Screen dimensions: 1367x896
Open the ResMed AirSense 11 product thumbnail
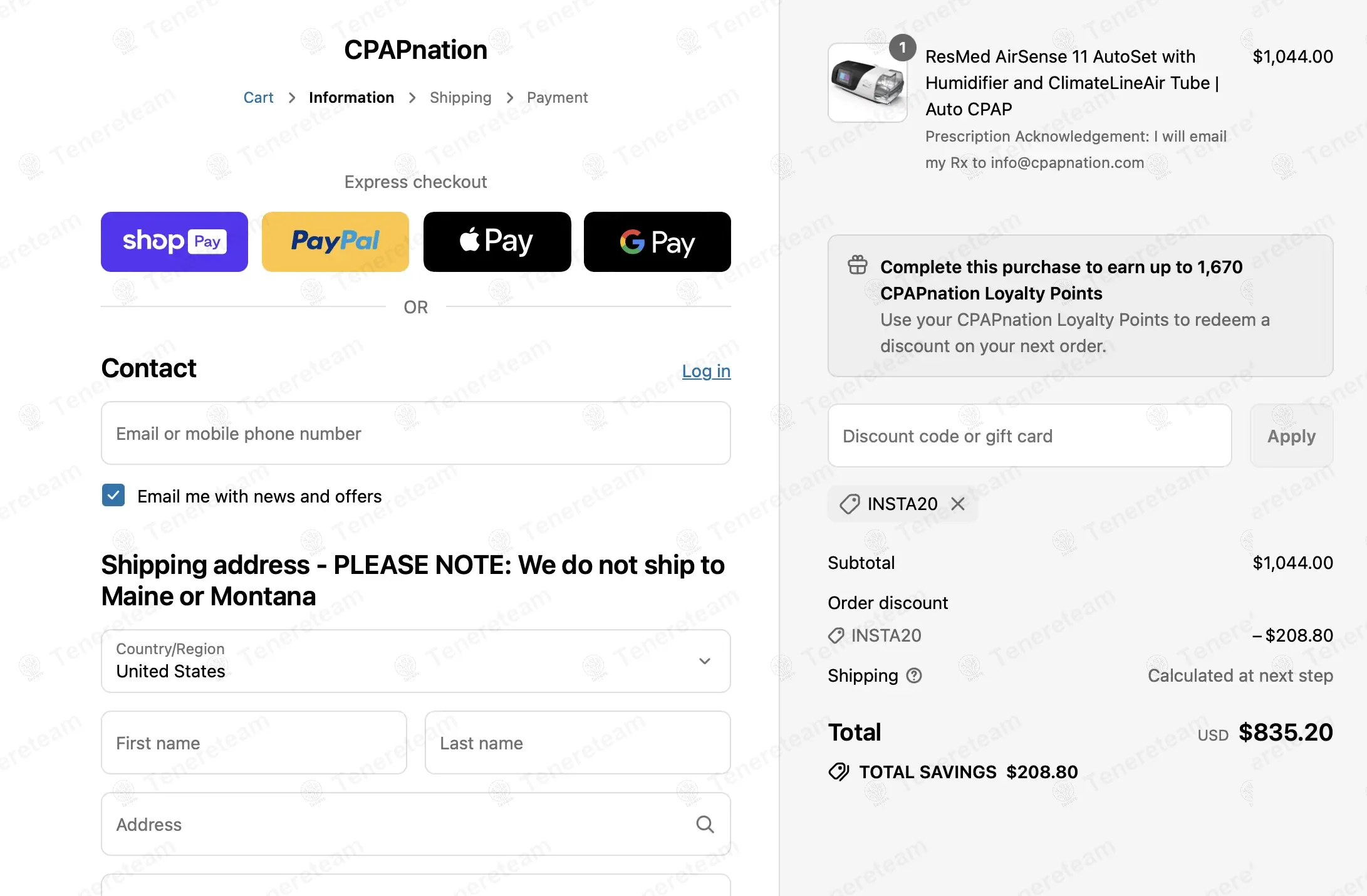pyautogui.click(x=867, y=83)
